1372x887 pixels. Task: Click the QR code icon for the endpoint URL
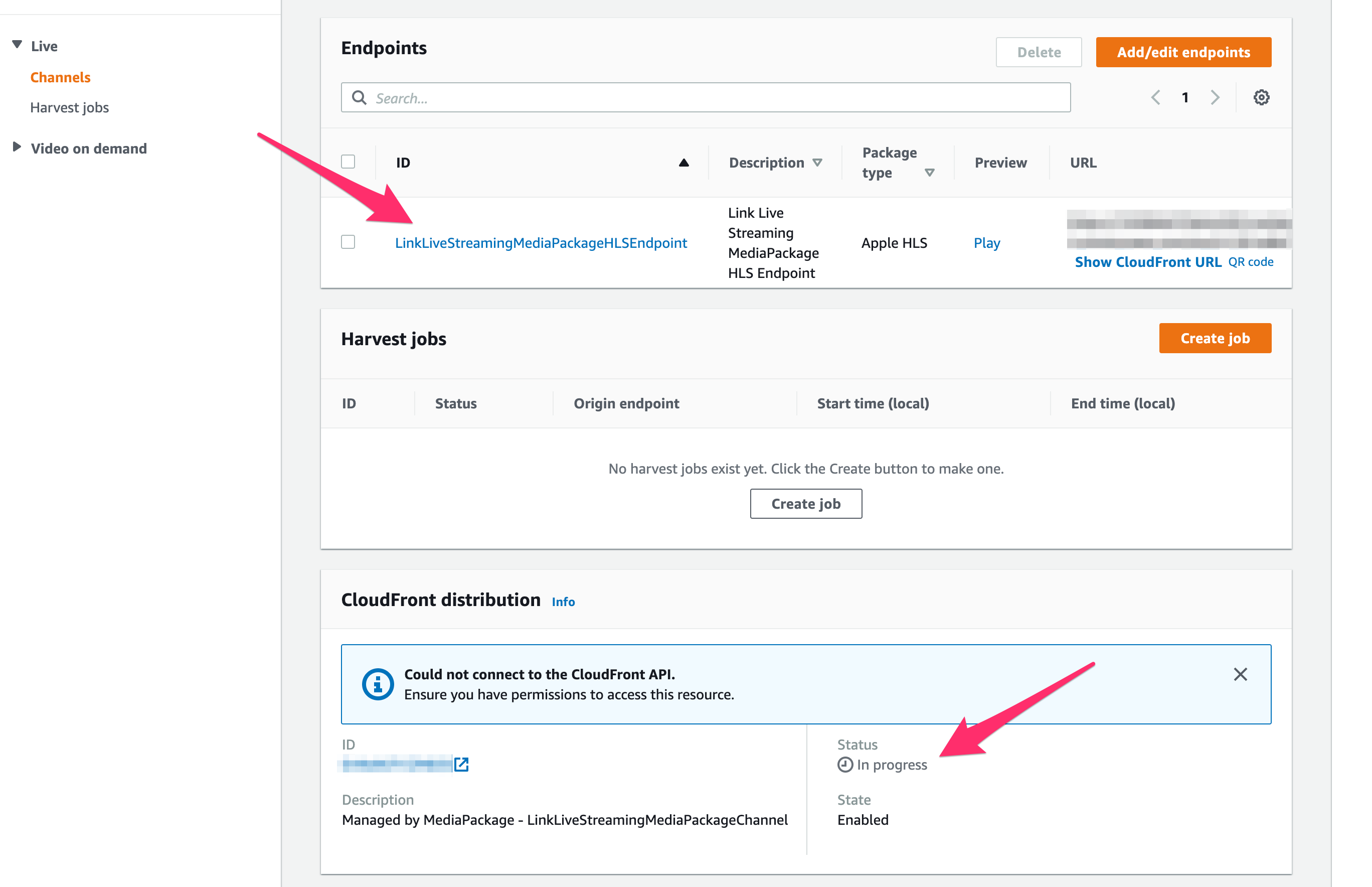click(1251, 261)
